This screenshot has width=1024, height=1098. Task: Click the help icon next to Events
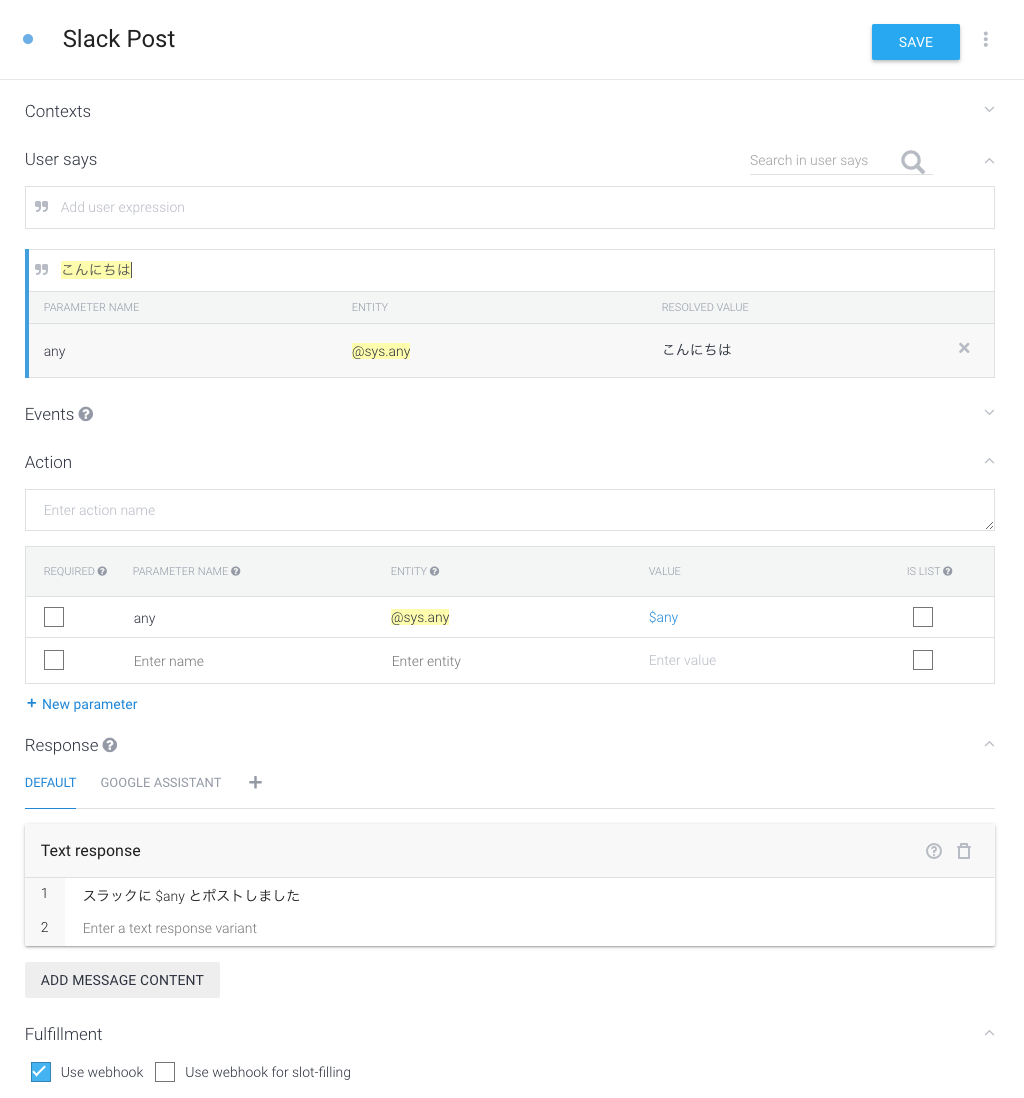[x=86, y=414]
